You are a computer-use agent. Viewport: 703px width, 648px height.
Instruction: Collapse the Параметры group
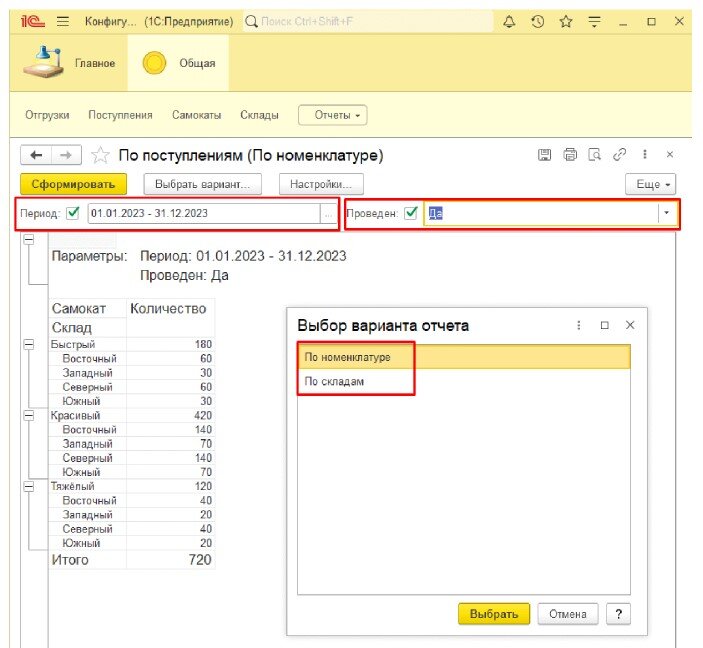29,239
